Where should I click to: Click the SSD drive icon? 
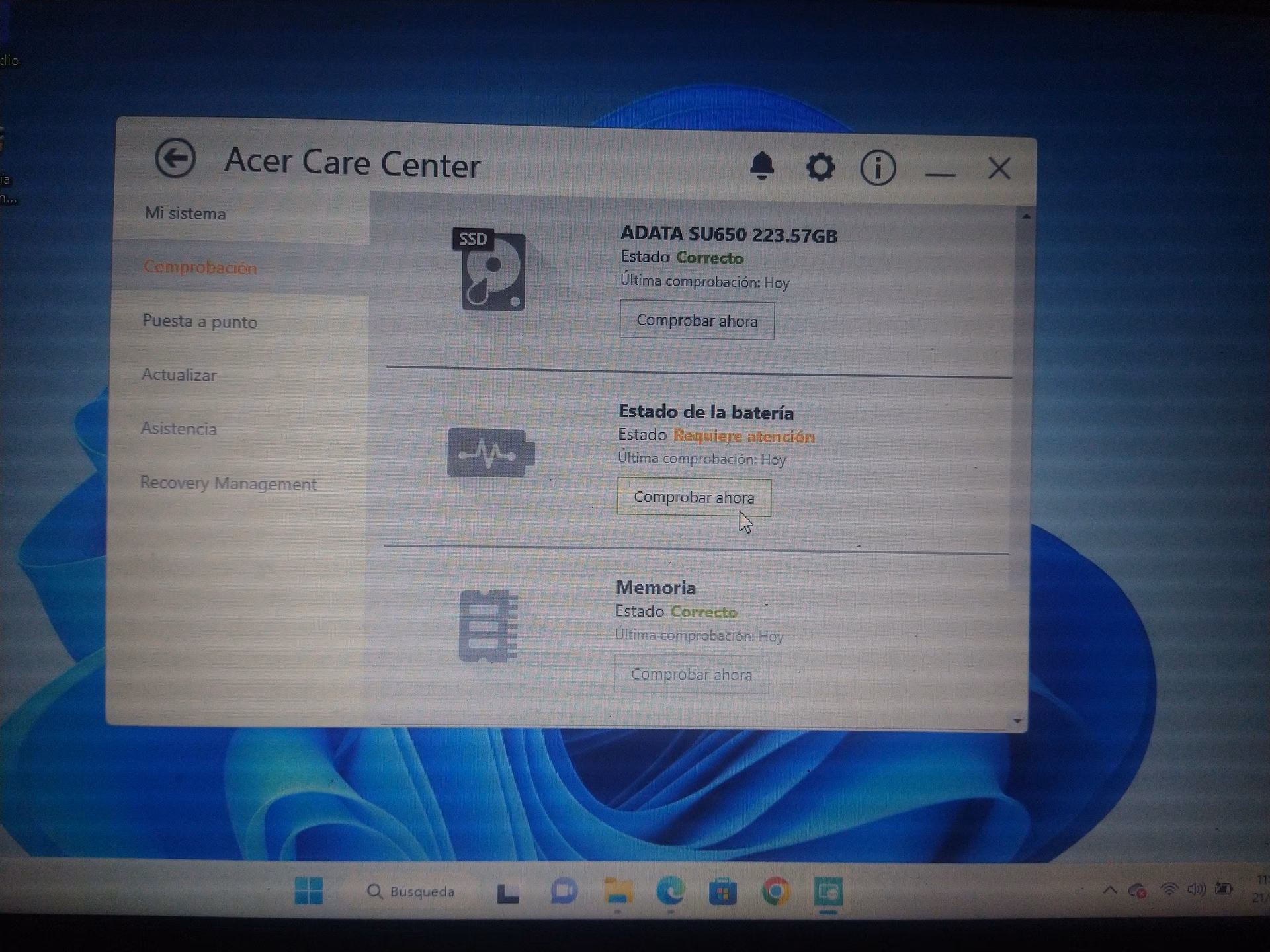pyautogui.click(x=489, y=270)
